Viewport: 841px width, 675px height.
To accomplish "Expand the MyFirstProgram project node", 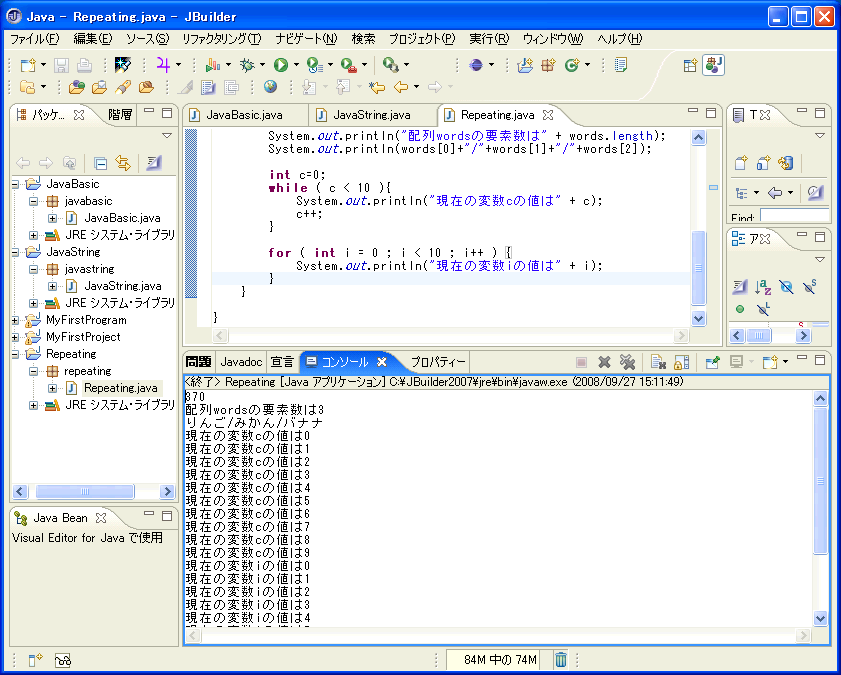I will click(16, 320).
